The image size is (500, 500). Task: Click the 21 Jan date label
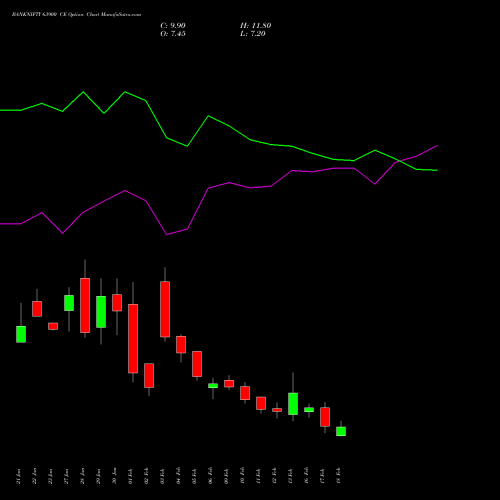coord(19,476)
